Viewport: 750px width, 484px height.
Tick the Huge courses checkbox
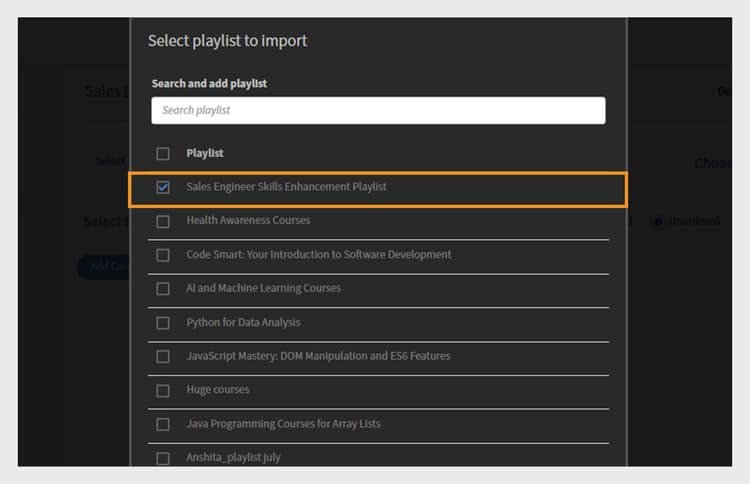click(163, 390)
